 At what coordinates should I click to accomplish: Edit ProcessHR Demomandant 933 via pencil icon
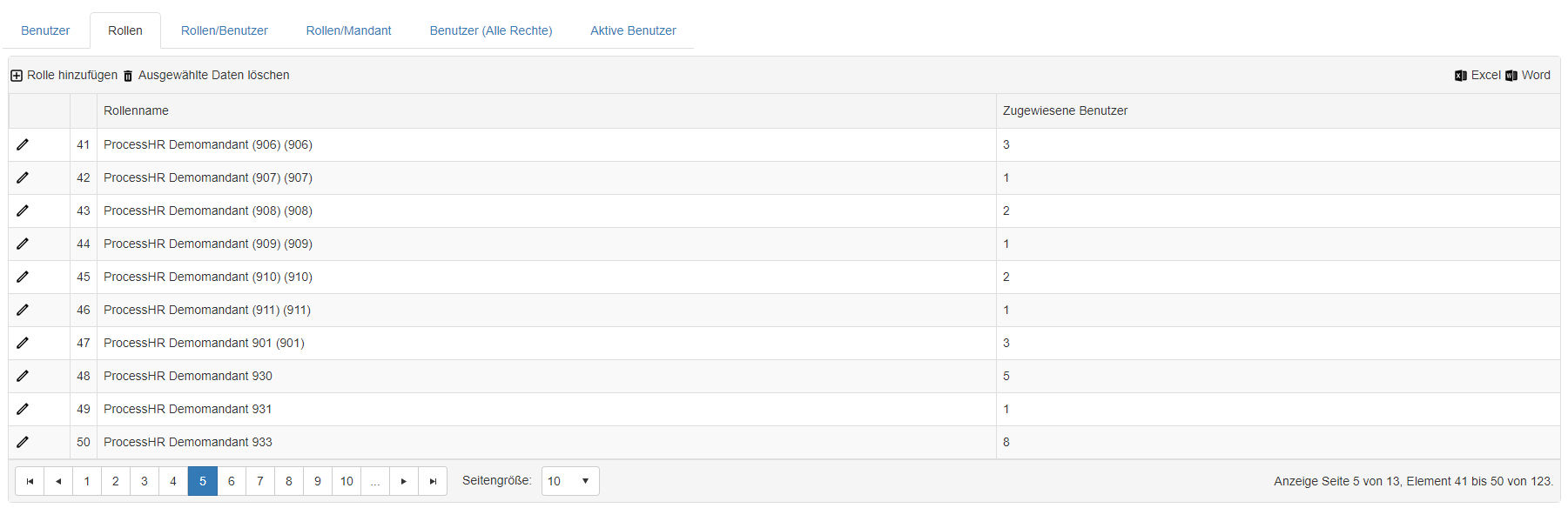pyautogui.click(x=23, y=442)
